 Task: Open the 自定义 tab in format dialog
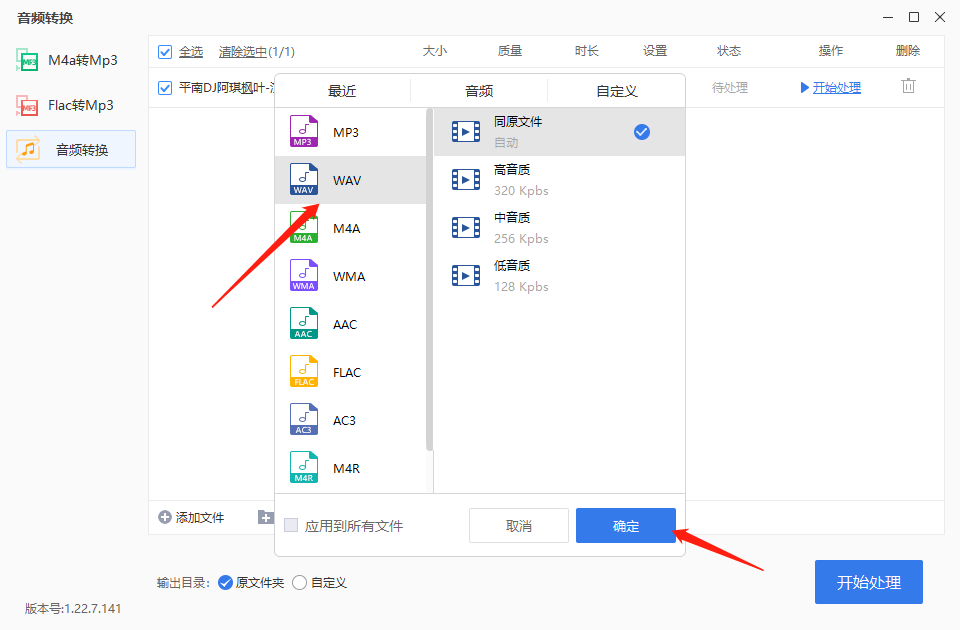(x=617, y=91)
